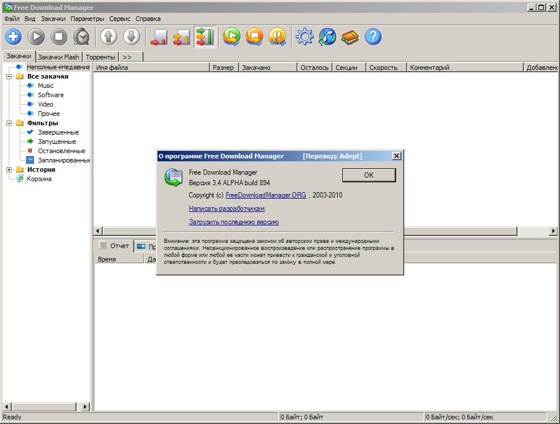Collapse the Фильтры tree folder
The image size is (560, 424).
point(9,123)
